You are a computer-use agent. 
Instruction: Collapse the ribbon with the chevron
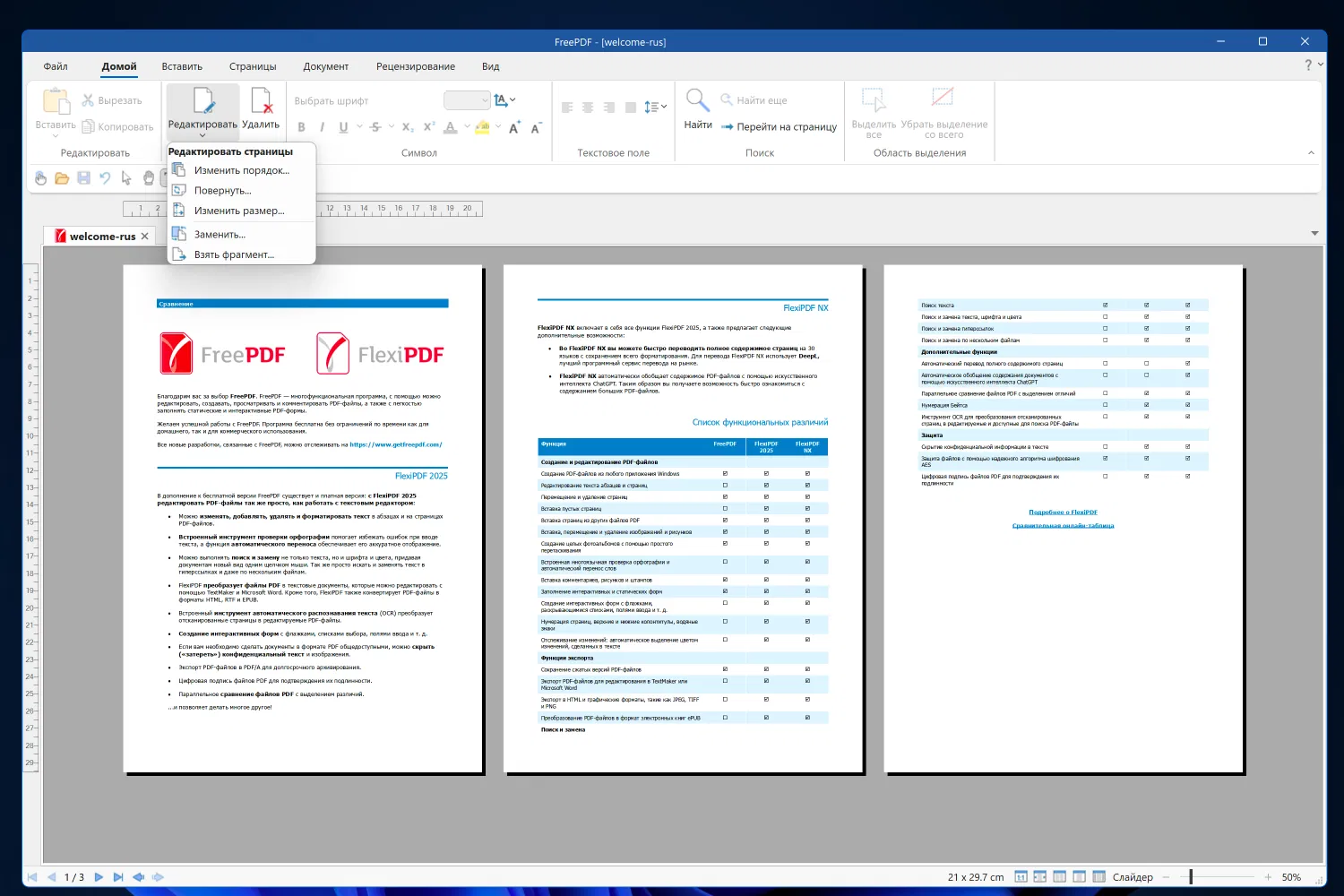pyautogui.click(x=1311, y=153)
